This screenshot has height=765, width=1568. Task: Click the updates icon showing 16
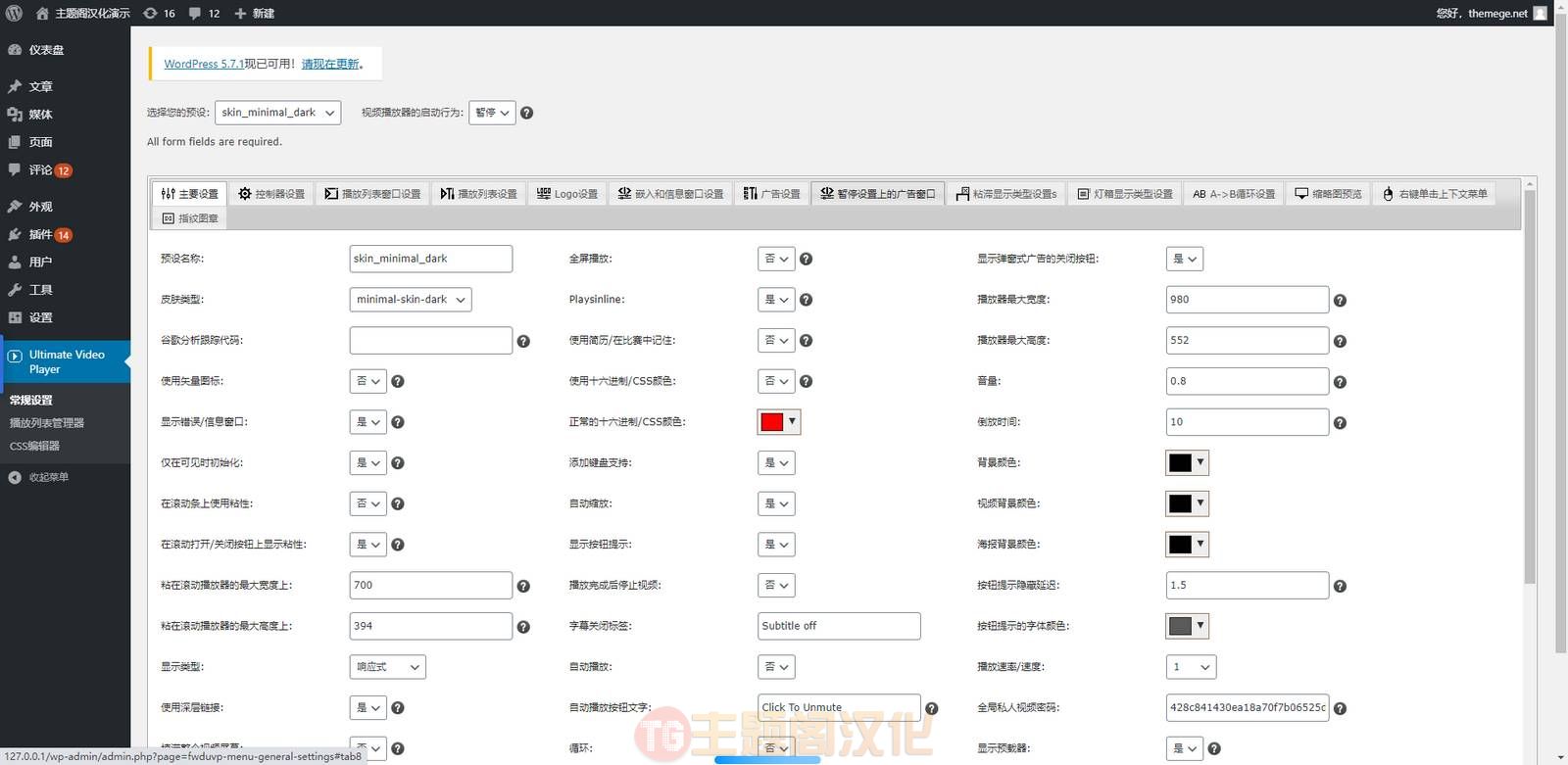159,13
